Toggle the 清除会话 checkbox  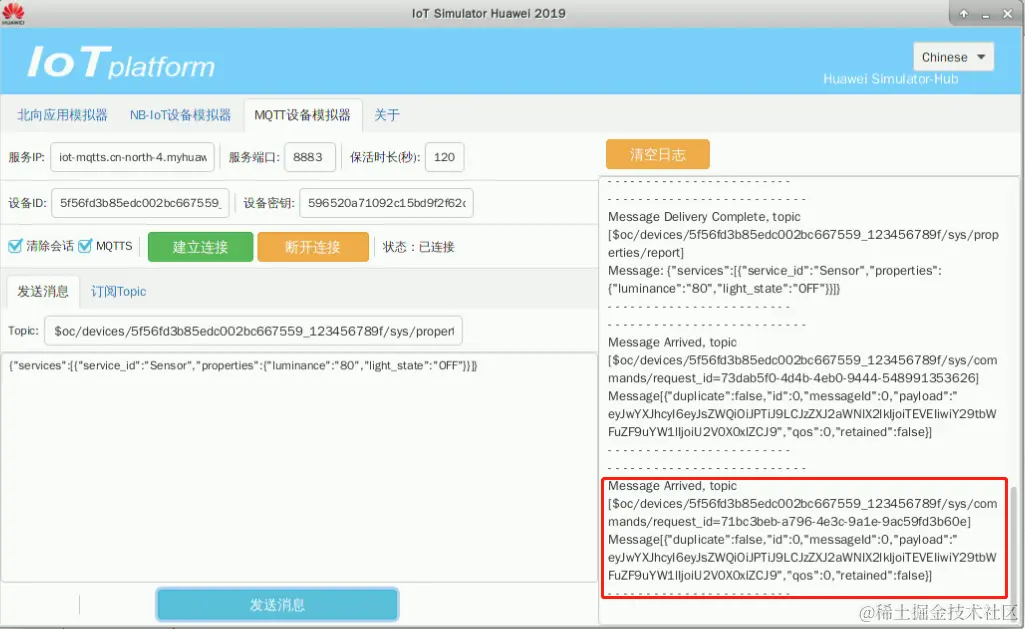click(15, 246)
